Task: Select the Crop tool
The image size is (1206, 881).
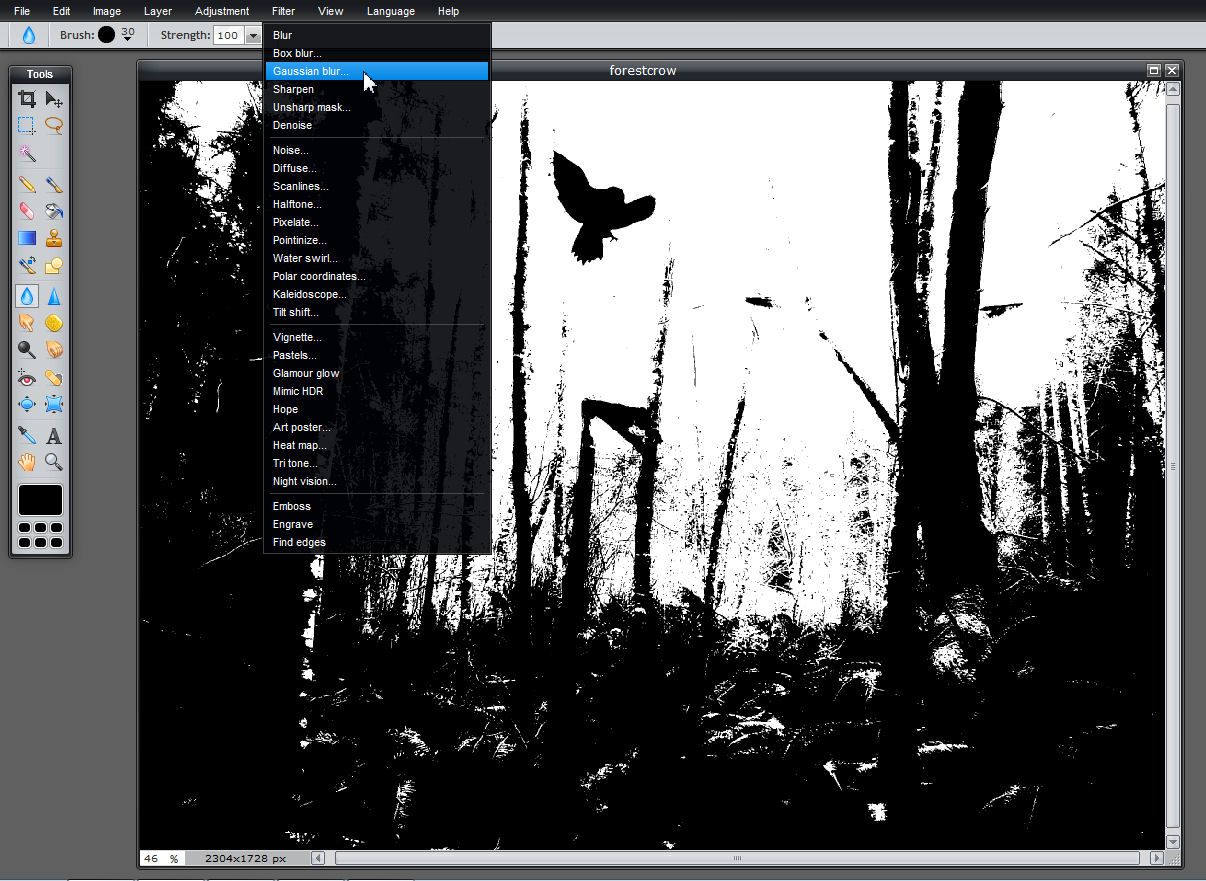Action: (x=27, y=99)
